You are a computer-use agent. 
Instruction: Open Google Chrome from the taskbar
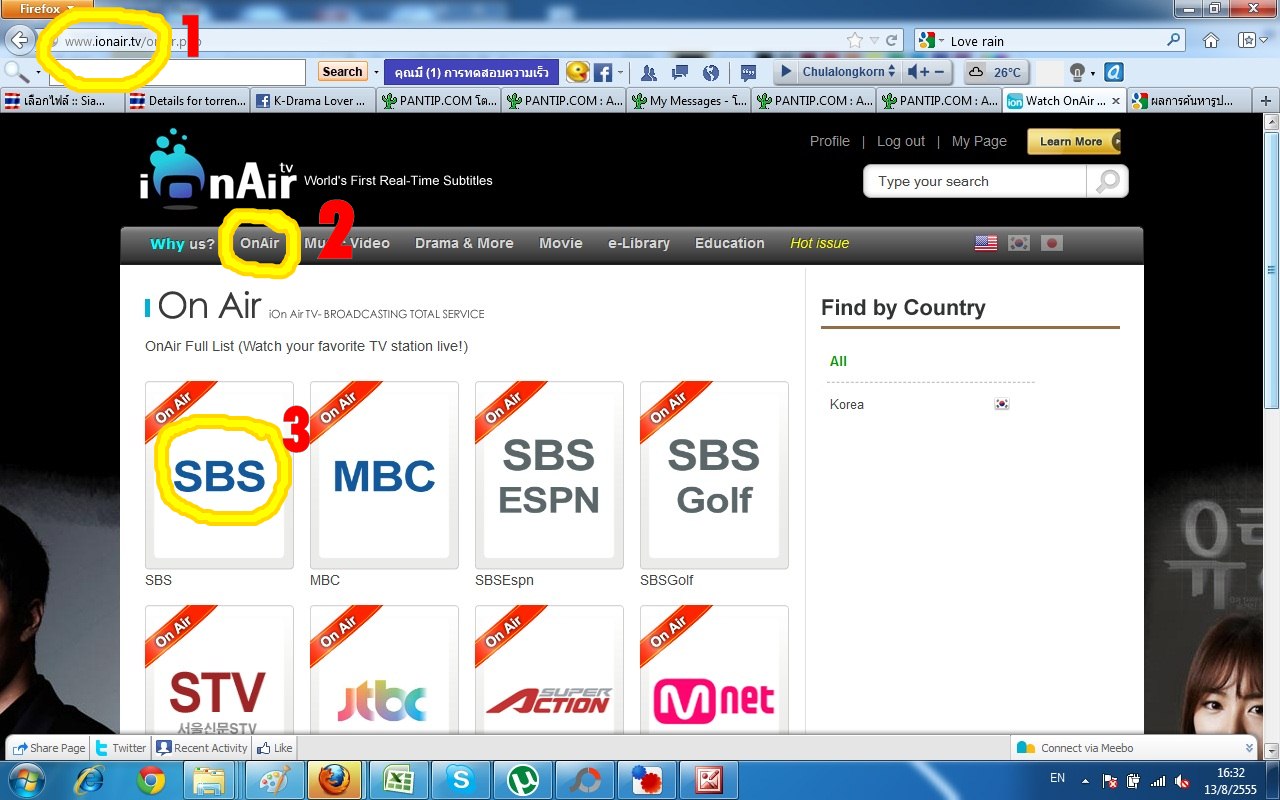(151, 779)
